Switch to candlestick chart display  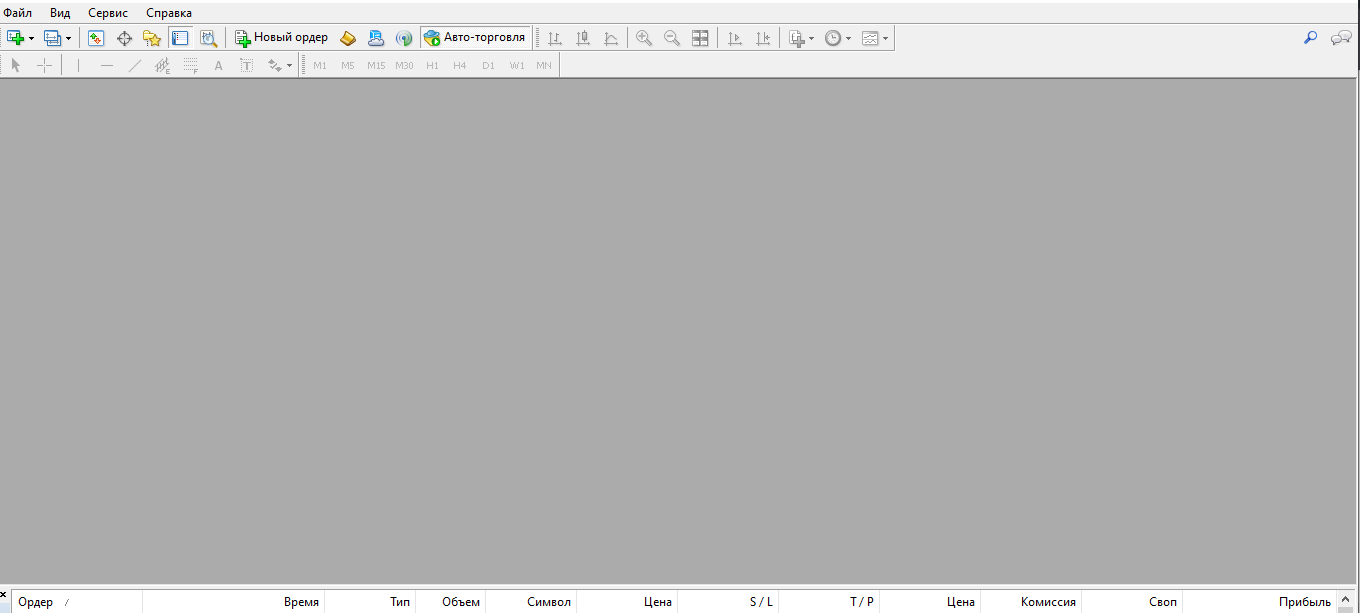pyautogui.click(x=583, y=38)
